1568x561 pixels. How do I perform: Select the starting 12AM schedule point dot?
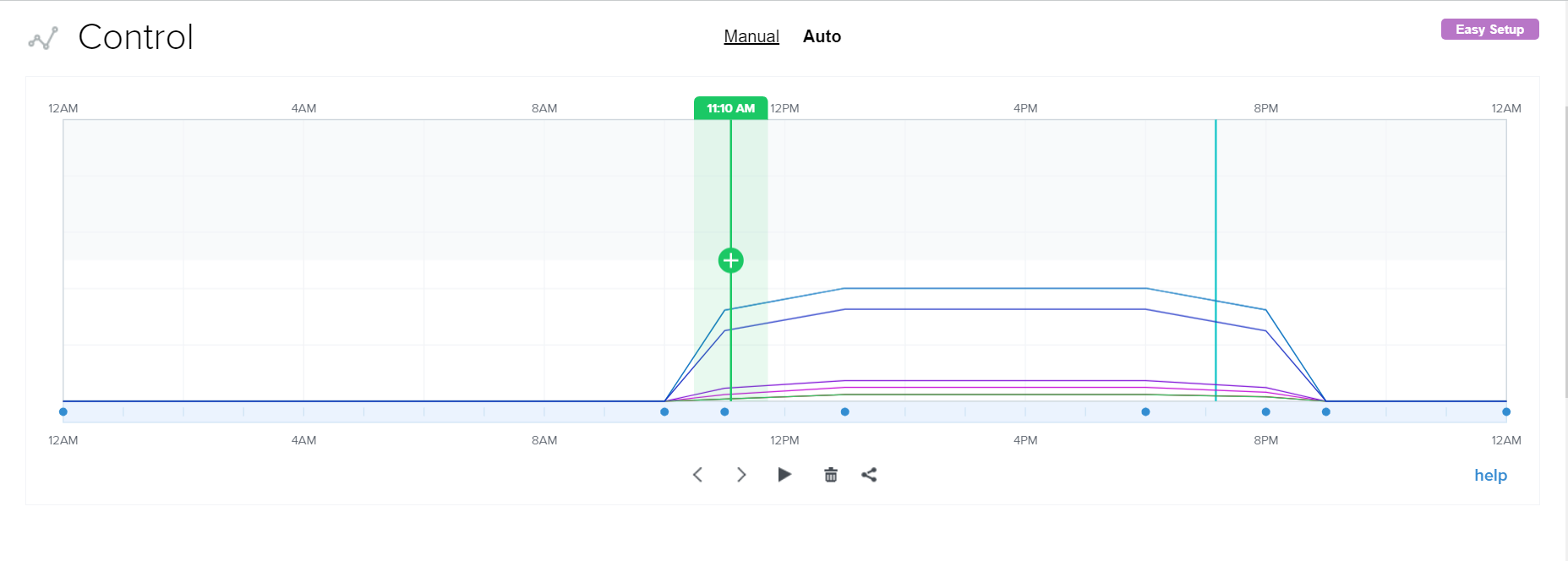click(63, 412)
